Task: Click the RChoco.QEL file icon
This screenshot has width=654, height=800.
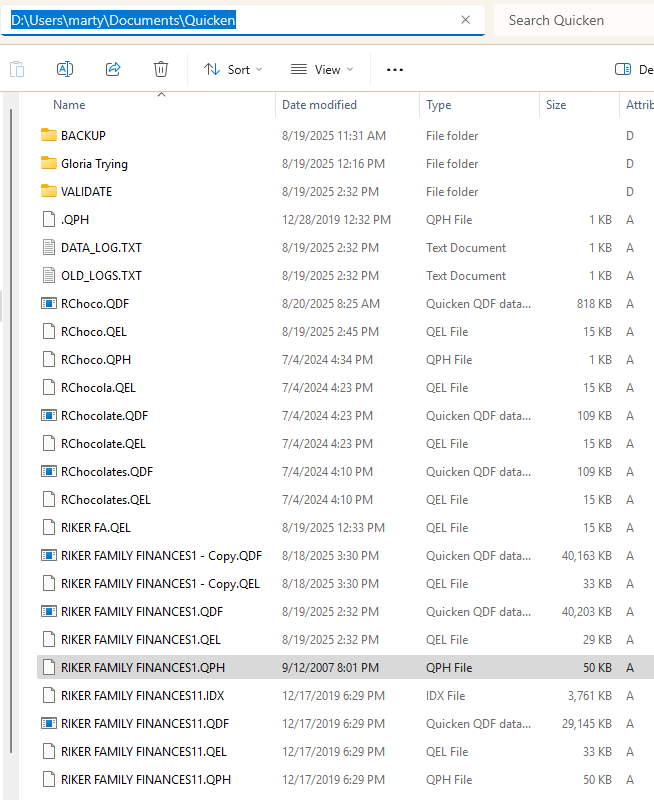Action: point(49,332)
